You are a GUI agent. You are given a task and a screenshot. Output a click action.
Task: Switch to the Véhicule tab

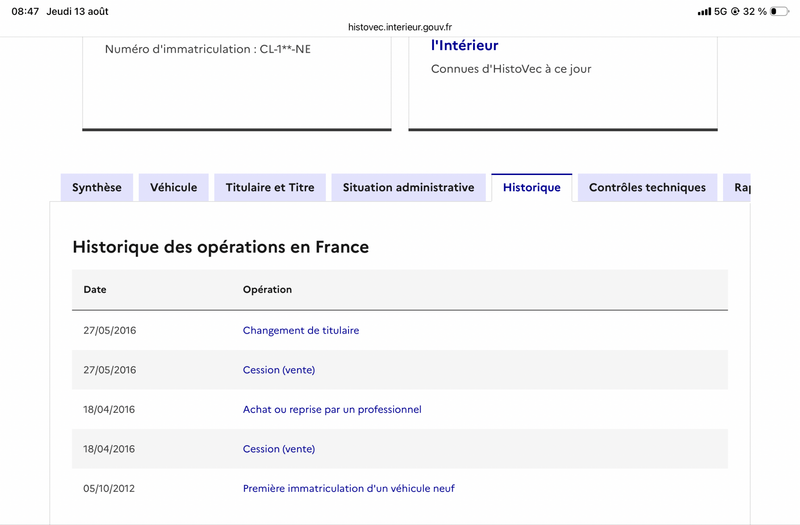173,187
